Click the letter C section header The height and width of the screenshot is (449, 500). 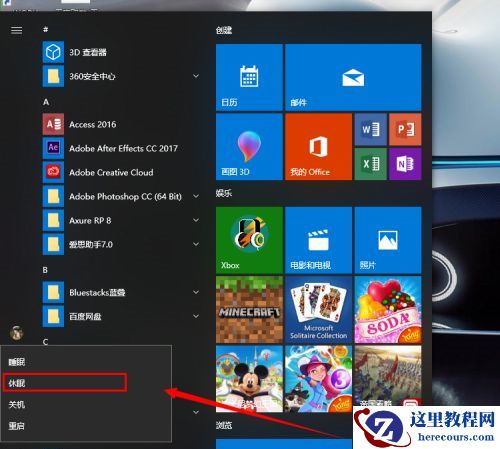[46, 342]
